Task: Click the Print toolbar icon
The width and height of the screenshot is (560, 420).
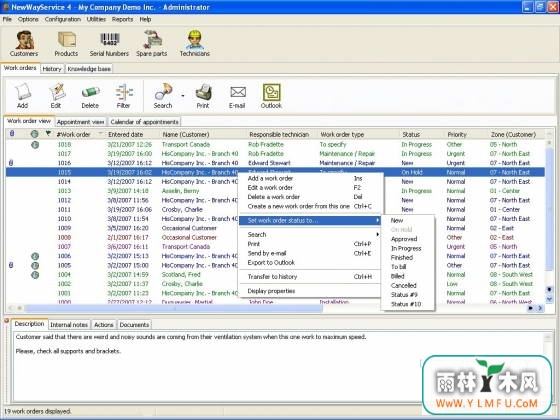Action: click(x=203, y=95)
